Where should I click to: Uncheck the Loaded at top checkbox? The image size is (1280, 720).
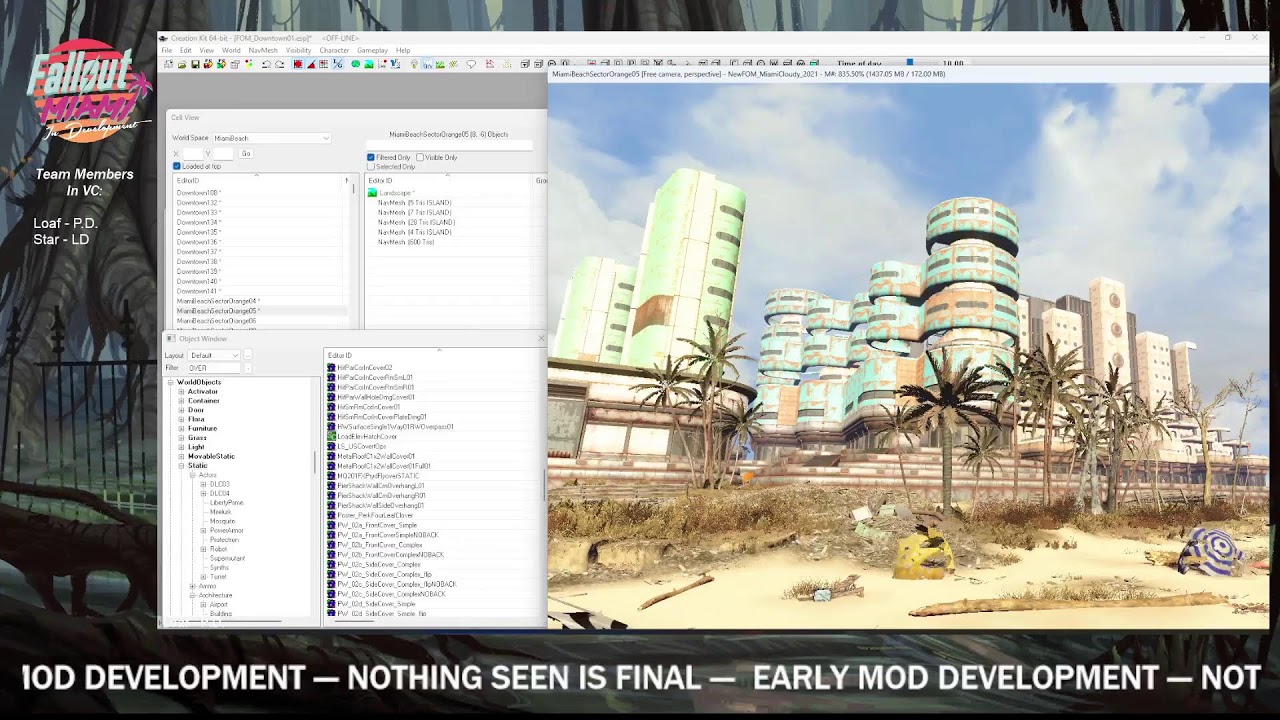click(x=177, y=166)
